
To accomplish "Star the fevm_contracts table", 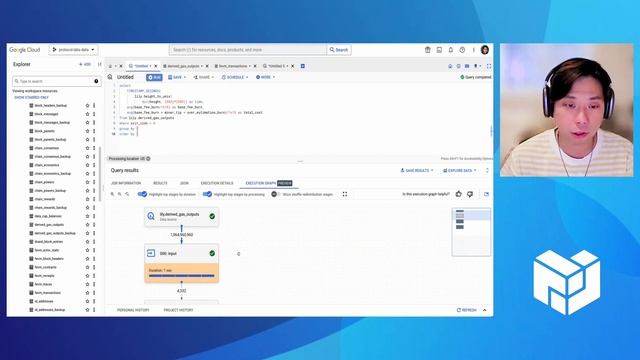I will (x=87, y=267).
